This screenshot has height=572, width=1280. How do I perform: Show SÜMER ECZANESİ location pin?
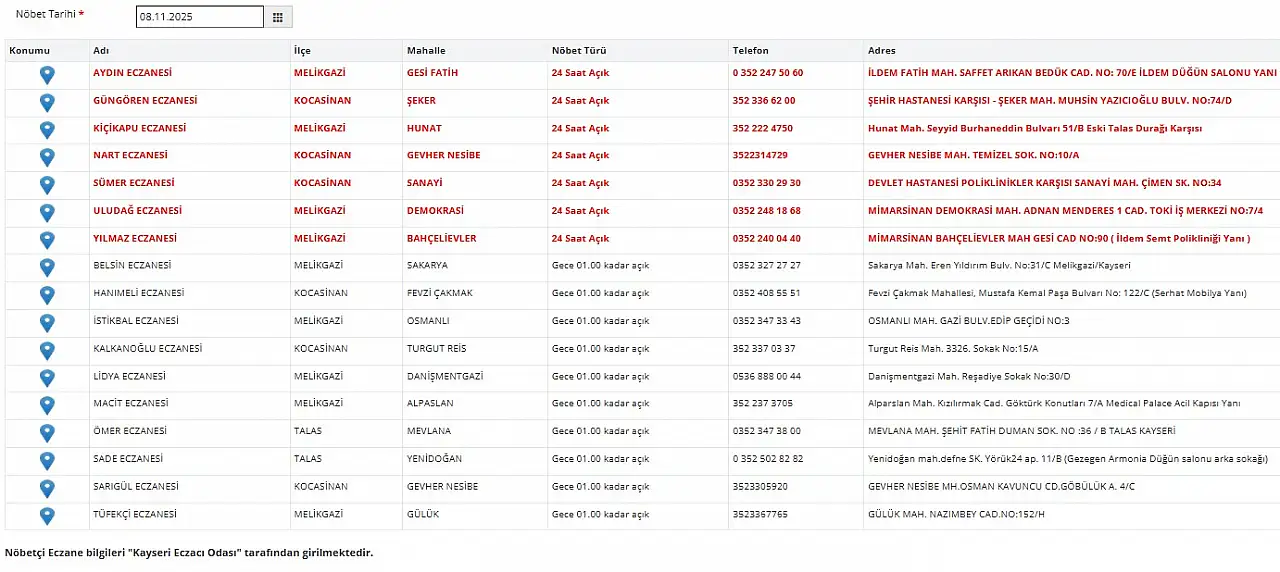click(47, 184)
